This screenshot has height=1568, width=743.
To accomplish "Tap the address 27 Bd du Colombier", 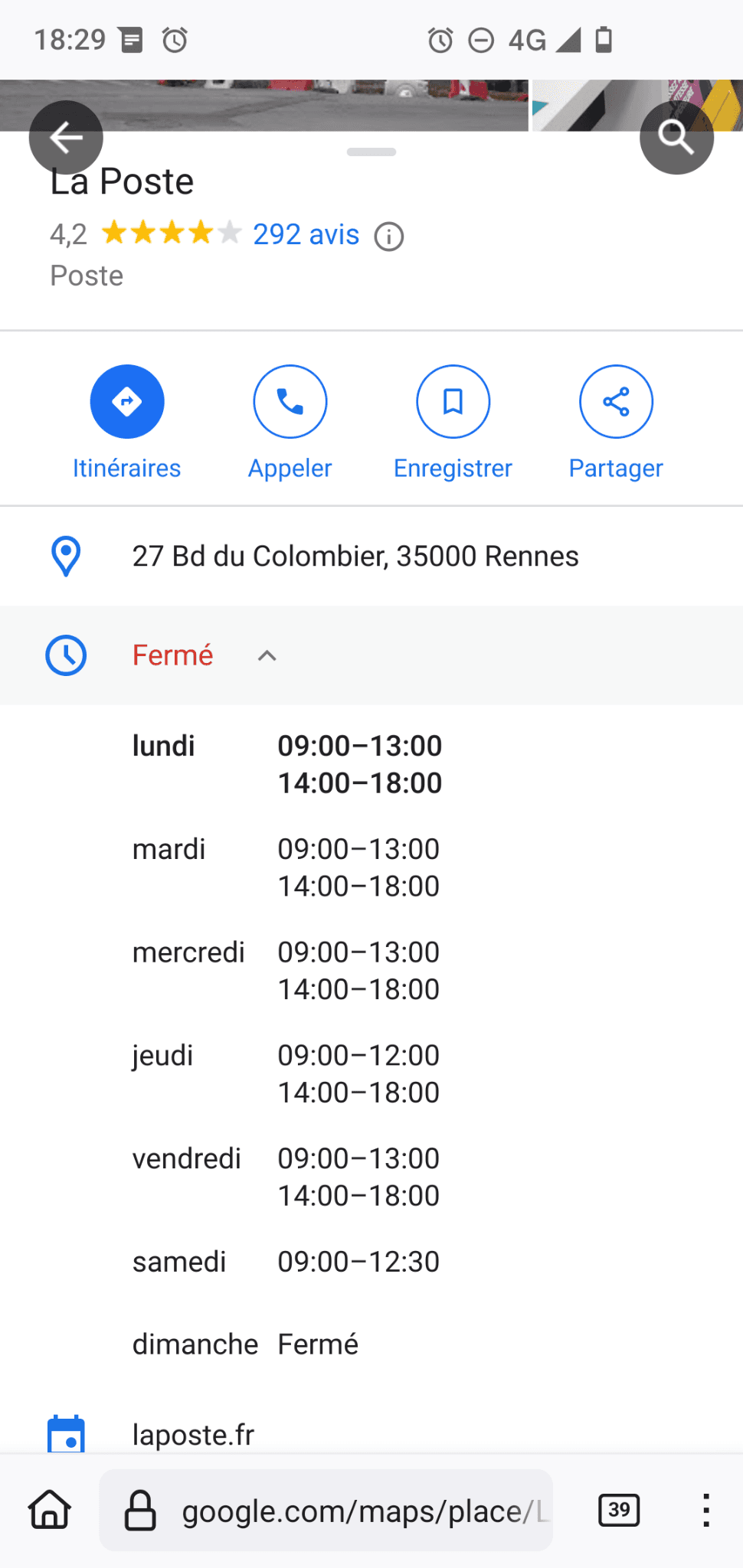I will tap(355, 557).
